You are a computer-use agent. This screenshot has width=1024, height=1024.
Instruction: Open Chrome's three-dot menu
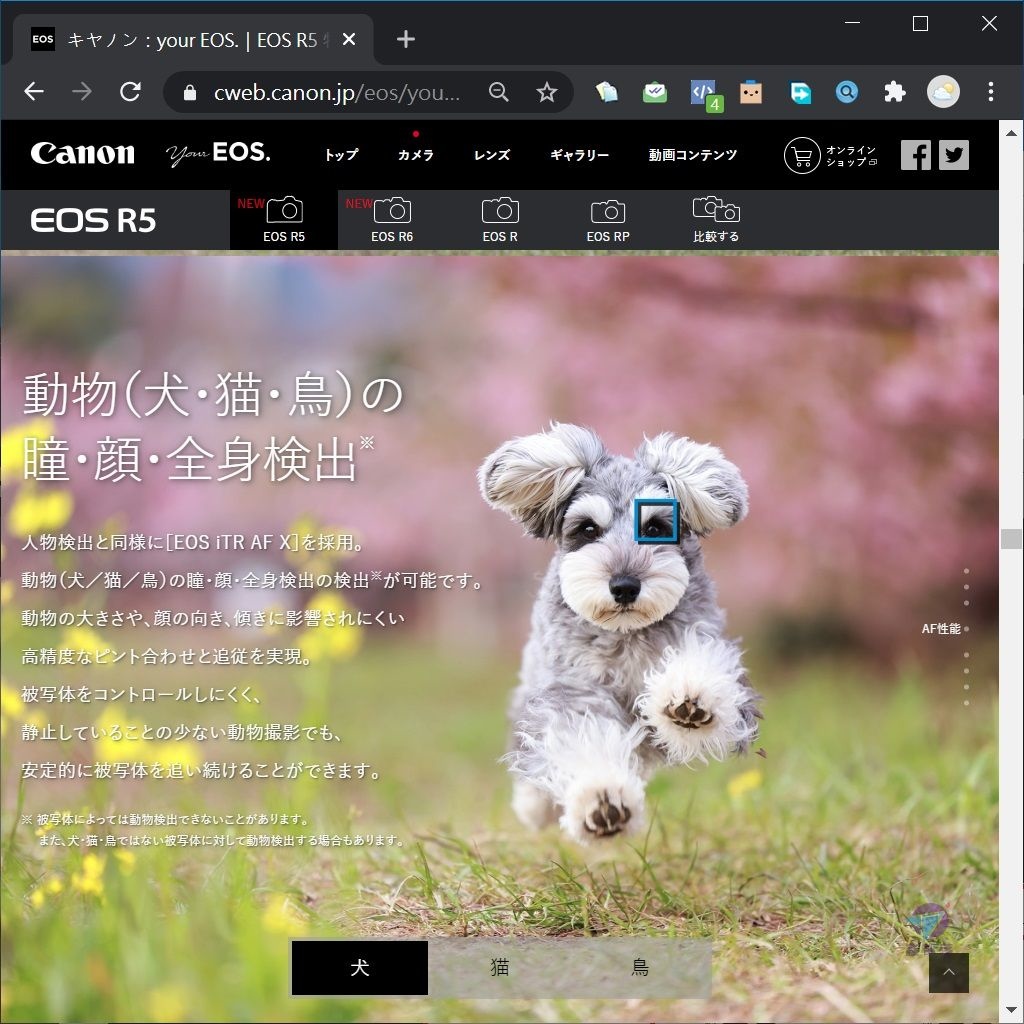point(991,91)
